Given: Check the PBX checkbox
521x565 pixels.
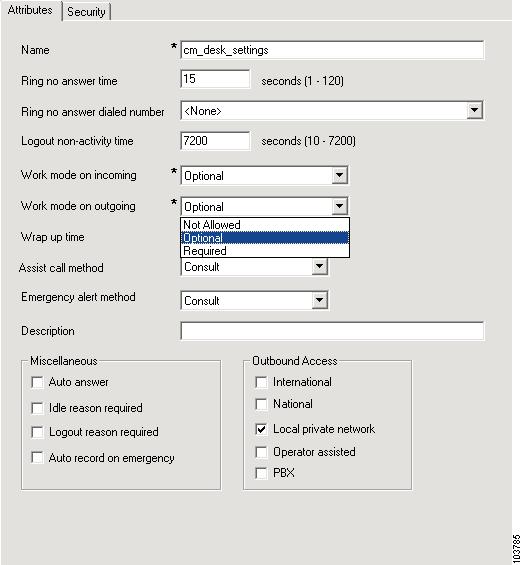Looking at the screenshot, I should (x=261, y=473).
